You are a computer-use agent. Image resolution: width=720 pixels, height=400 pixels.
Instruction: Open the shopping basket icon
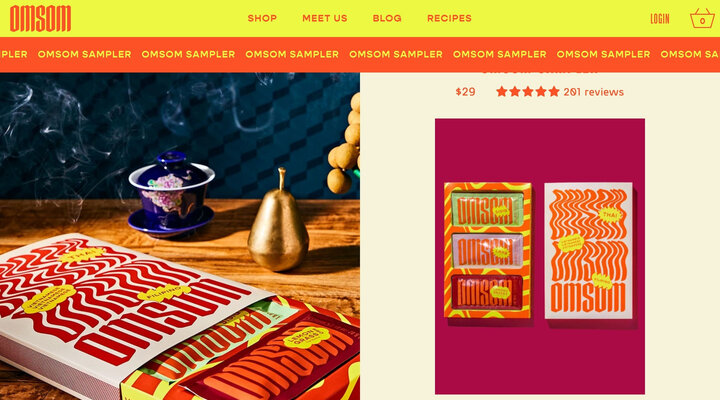[x=702, y=18]
